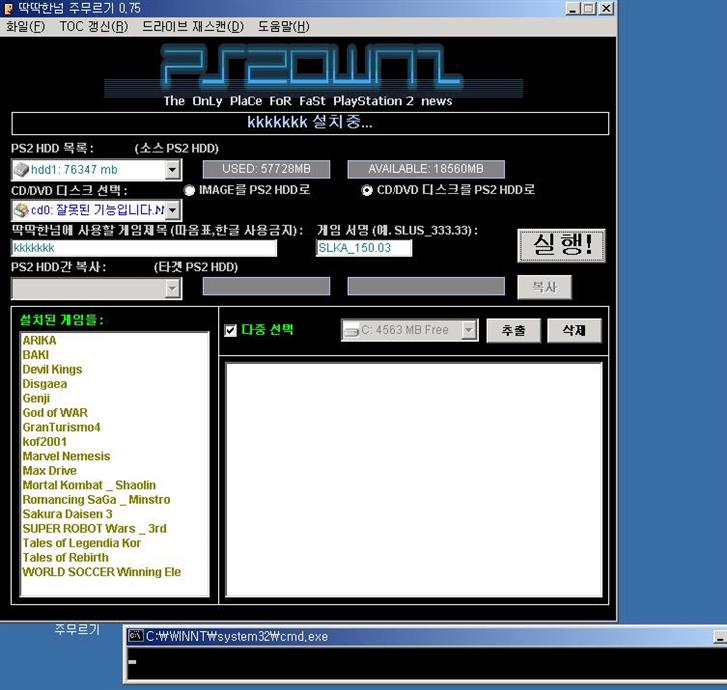Image resolution: width=727 pixels, height=690 pixels.
Task: Expand the C: 4563 MB Free dropdown
Action: [469, 331]
